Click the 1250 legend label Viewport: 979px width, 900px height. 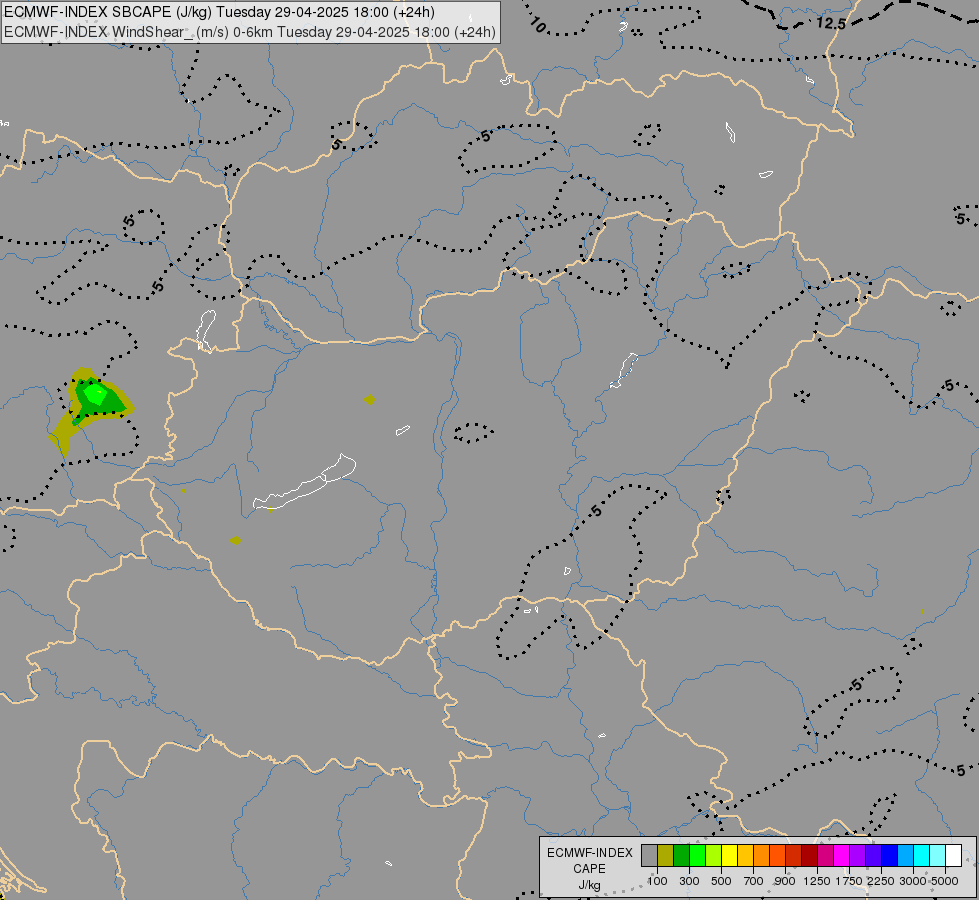[x=817, y=881]
